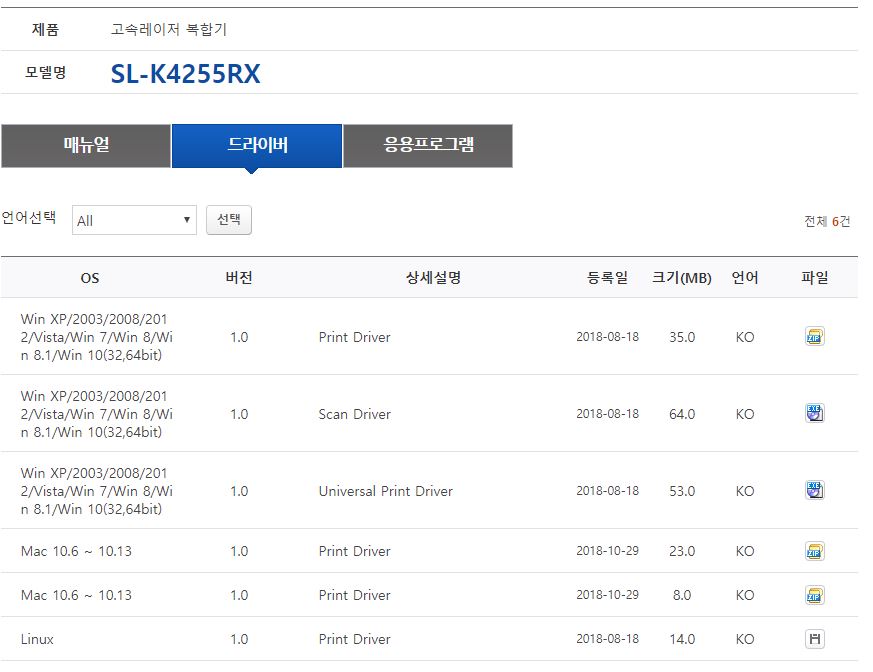Click the SL-K4255RX model name

pyautogui.click(x=185, y=73)
